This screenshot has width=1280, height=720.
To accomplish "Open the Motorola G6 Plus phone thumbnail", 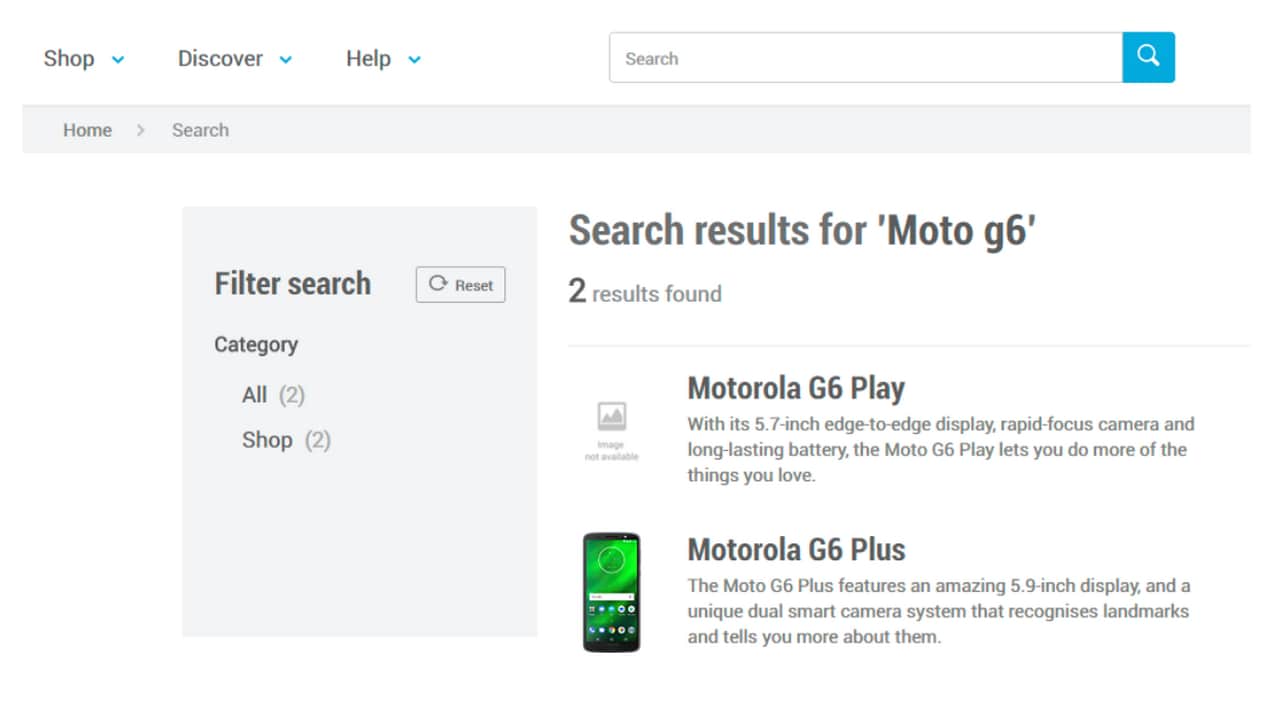I will click(x=611, y=592).
